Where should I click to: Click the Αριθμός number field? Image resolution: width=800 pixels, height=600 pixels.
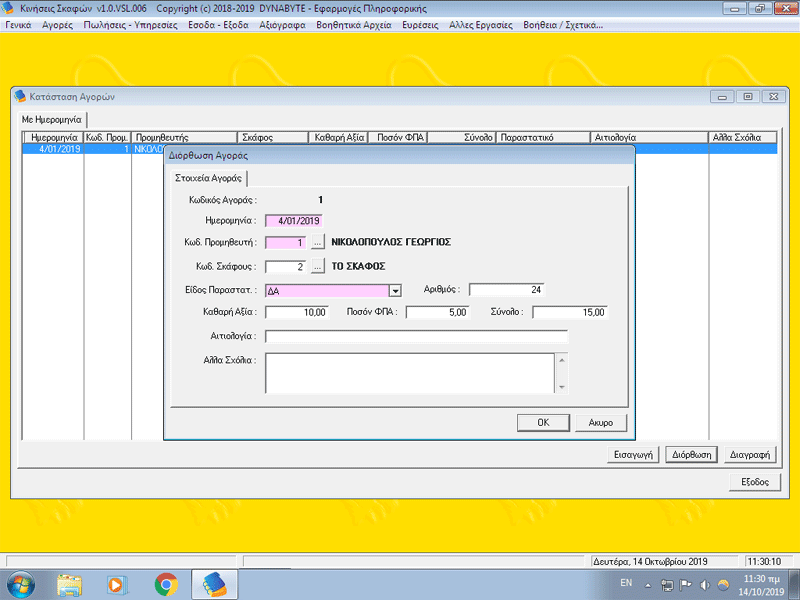click(x=507, y=290)
